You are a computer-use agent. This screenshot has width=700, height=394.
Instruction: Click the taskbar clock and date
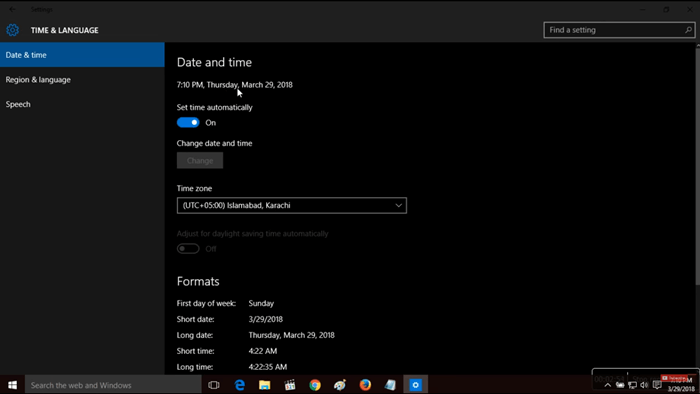click(681, 385)
